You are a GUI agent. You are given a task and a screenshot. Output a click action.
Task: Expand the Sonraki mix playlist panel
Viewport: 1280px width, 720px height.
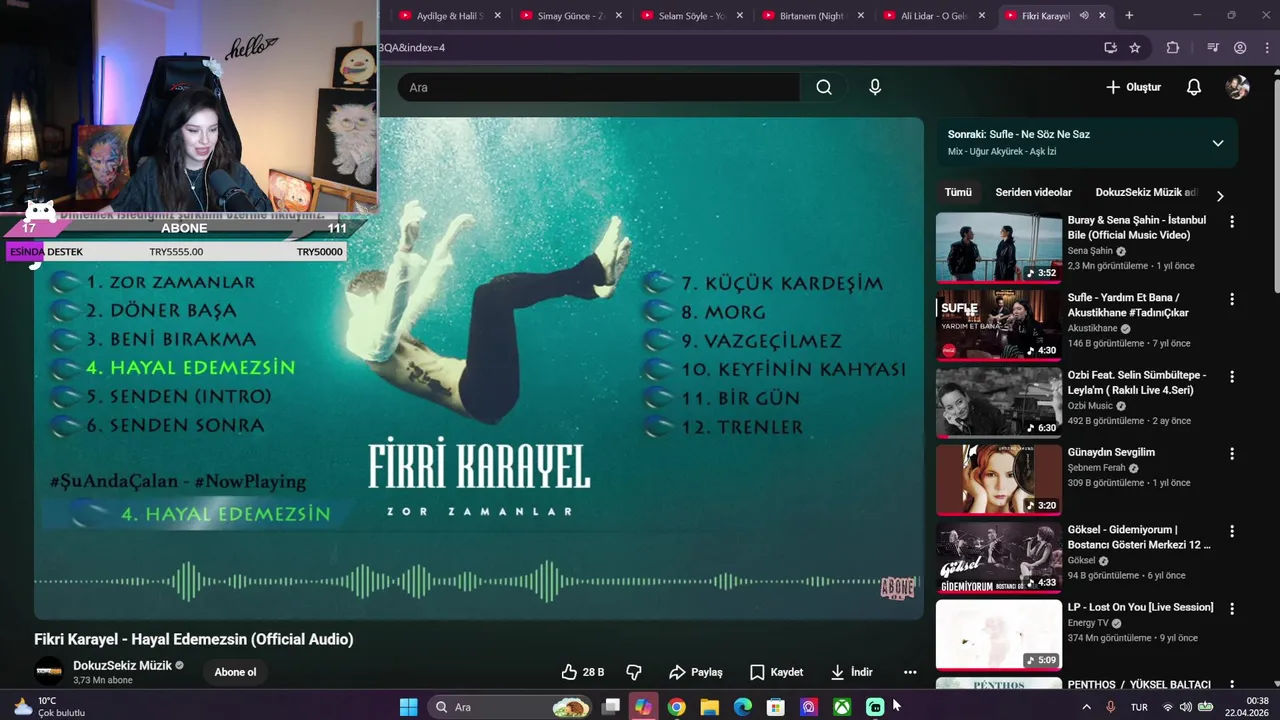[x=1217, y=143]
